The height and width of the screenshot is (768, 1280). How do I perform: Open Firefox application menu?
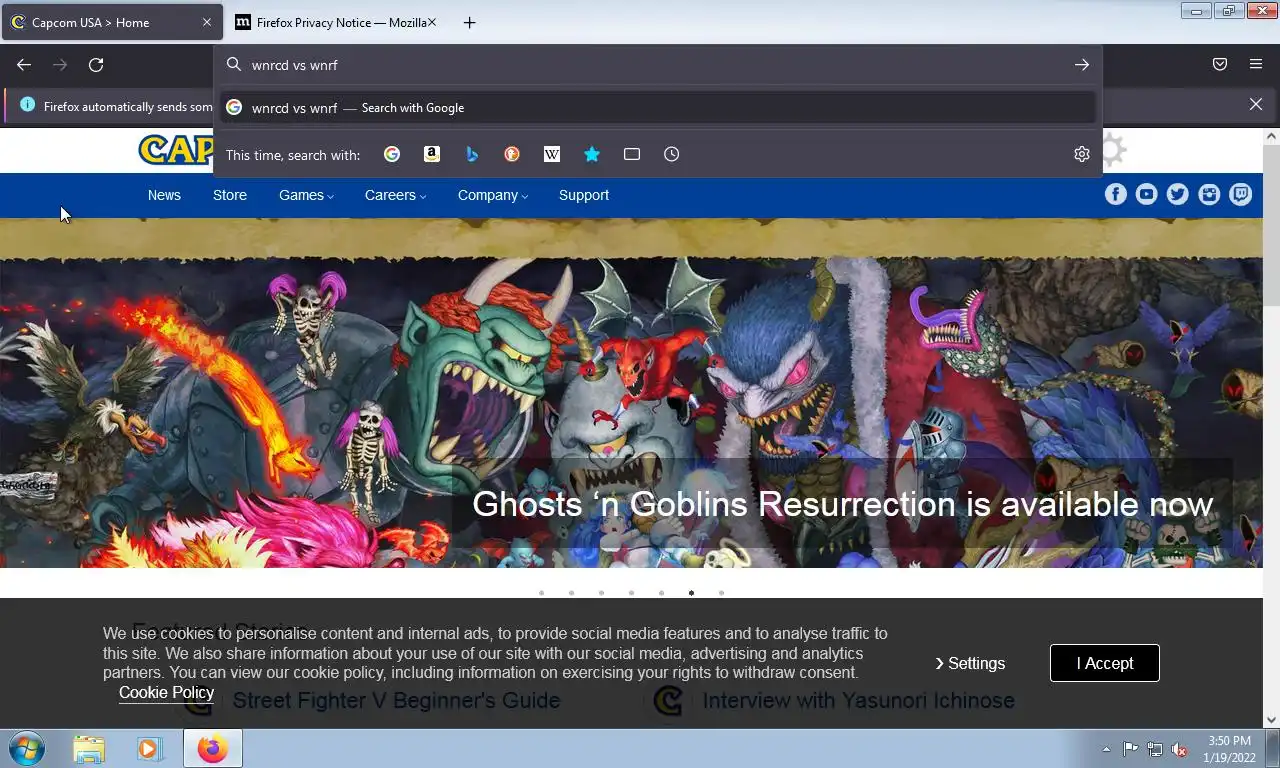click(x=1256, y=65)
